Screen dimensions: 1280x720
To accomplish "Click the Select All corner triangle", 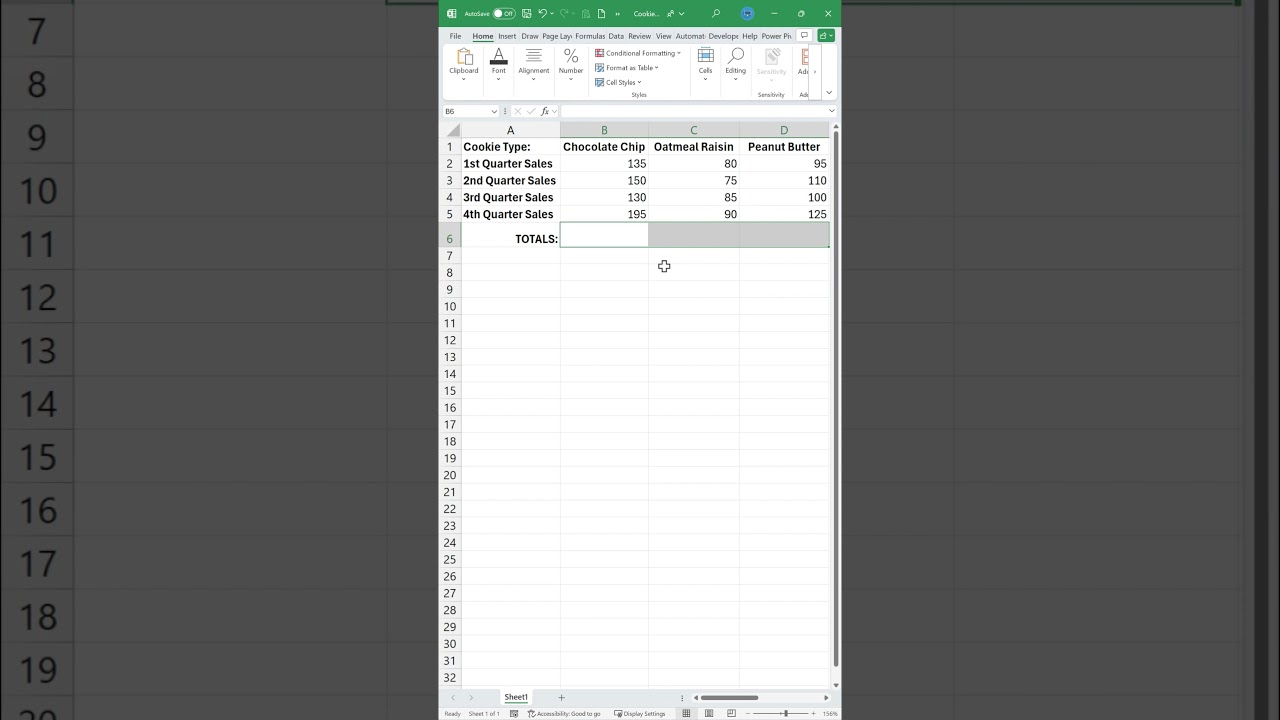I will pos(452,130).
